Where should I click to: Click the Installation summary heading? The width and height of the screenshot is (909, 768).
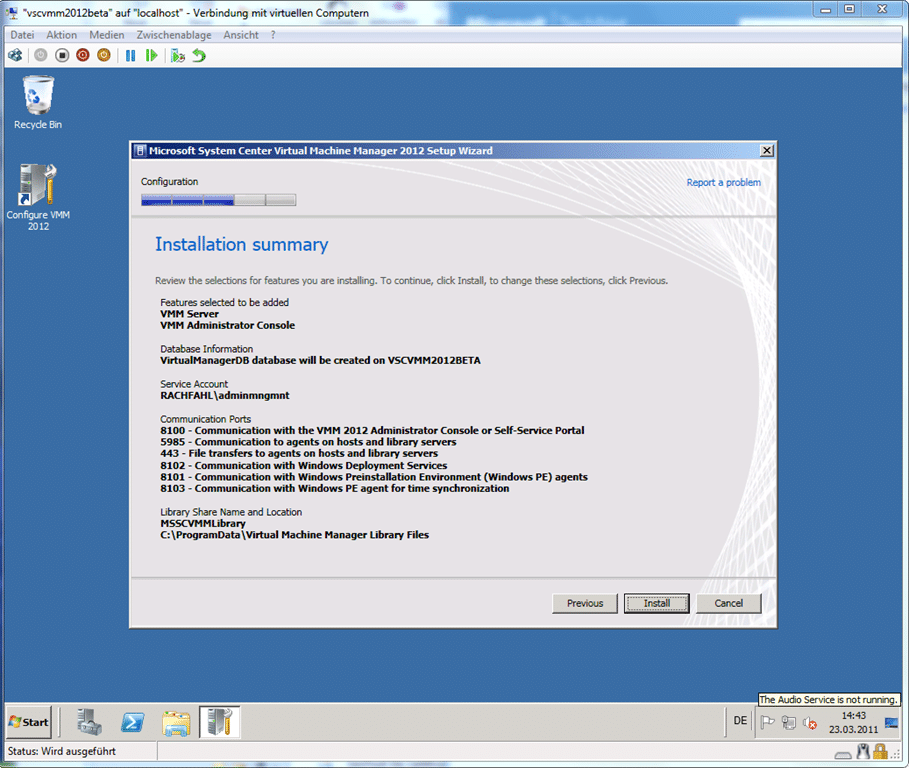coord(242,245)
